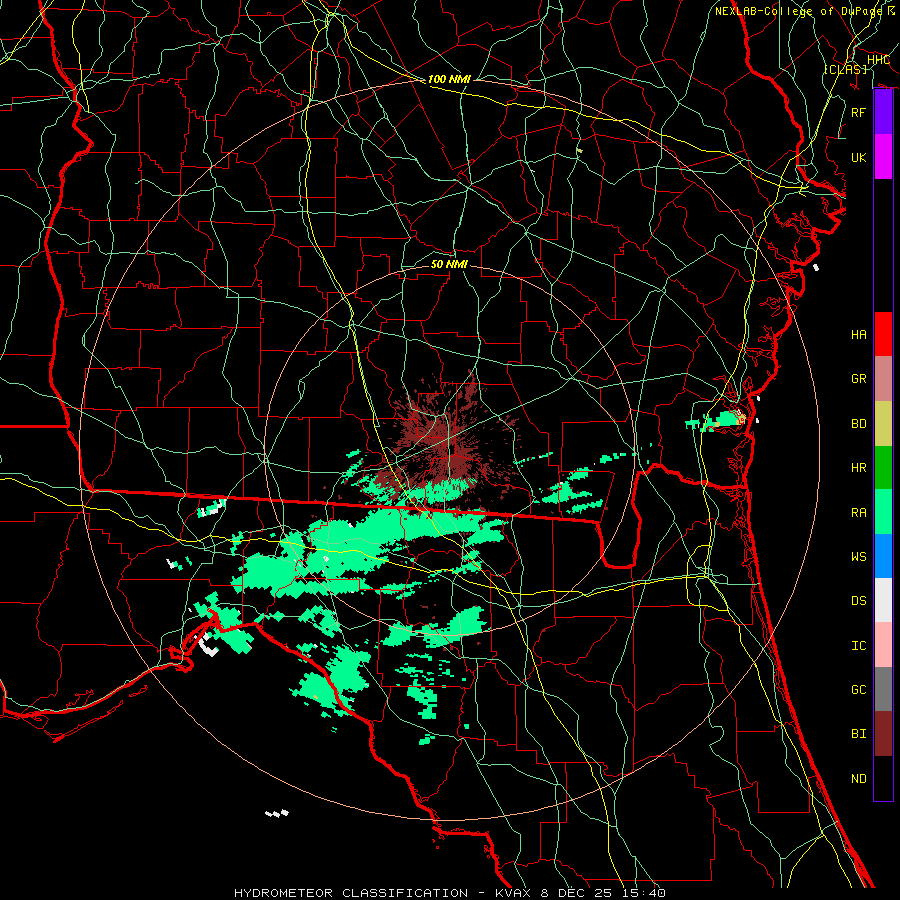Click the HR legend label
Image resolution: width=900 pixels, height=900 pixels.
(x=858, y=468)
